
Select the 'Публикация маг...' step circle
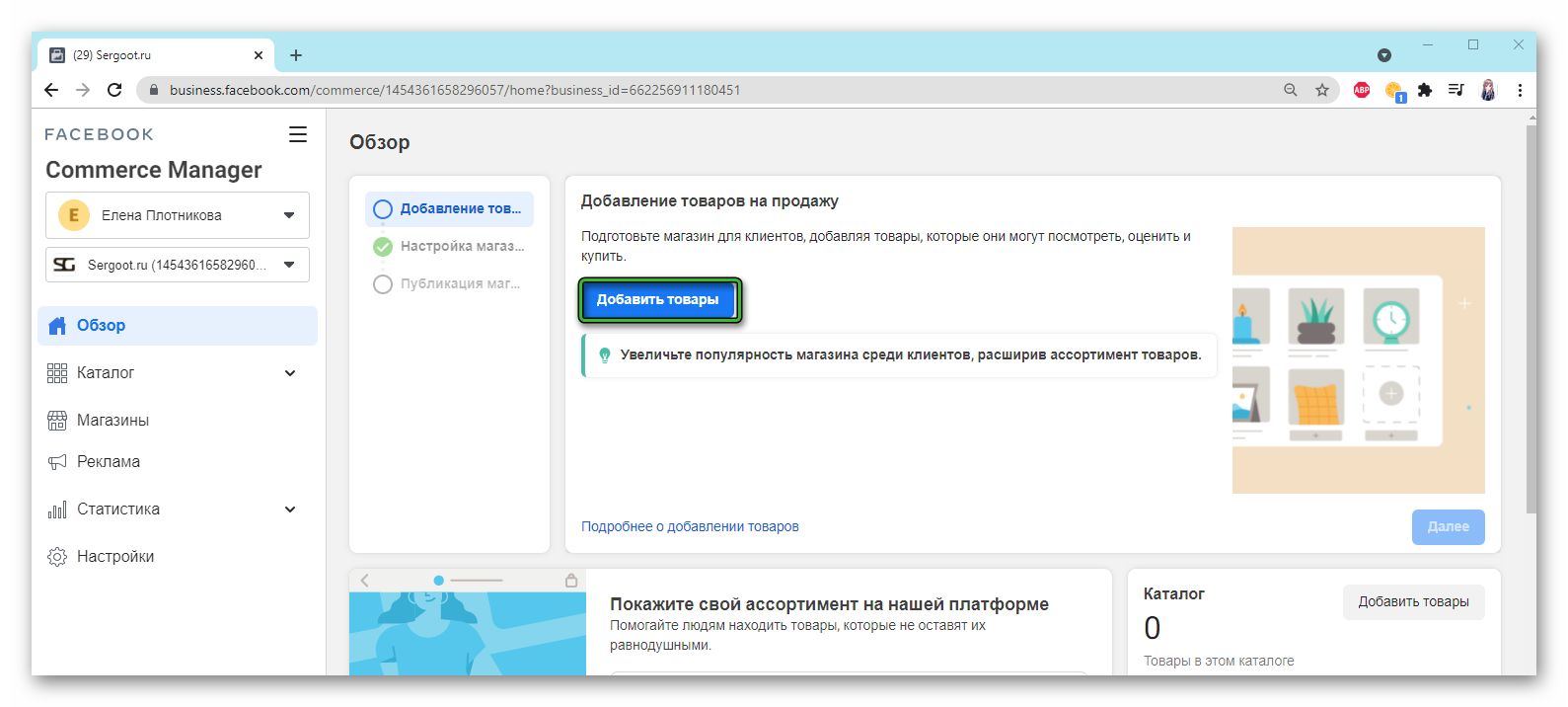coord(383,284)
